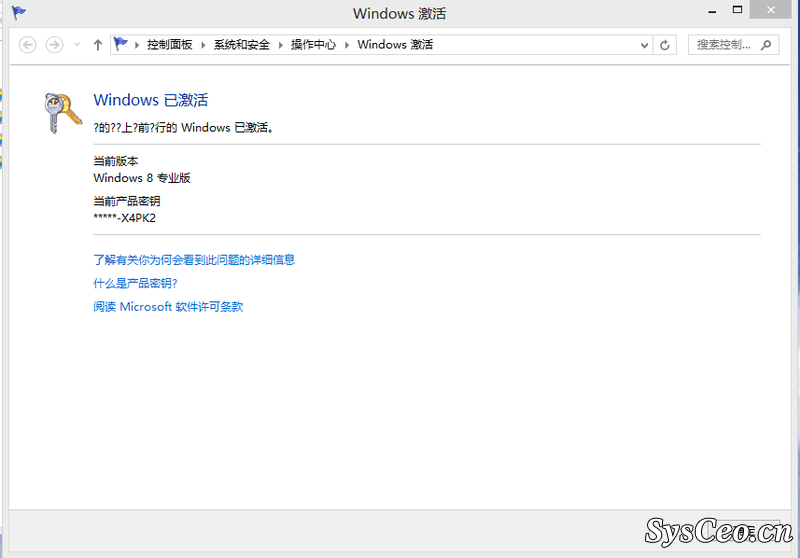Select Windows 激活 breadcrumb in address bar
The image size is (800, 558).
395,45
